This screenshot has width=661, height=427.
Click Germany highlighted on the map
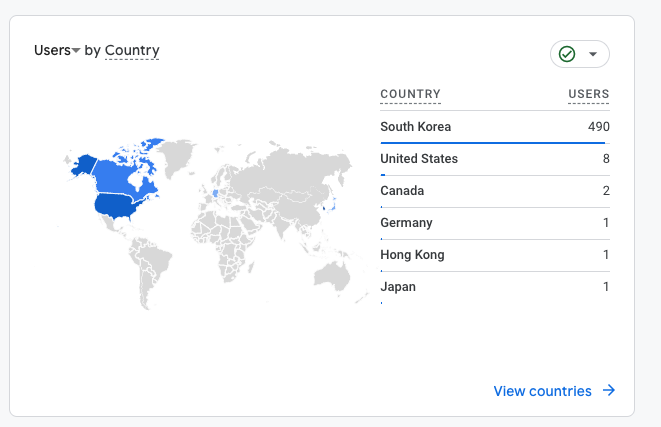(x=215, y=193)
